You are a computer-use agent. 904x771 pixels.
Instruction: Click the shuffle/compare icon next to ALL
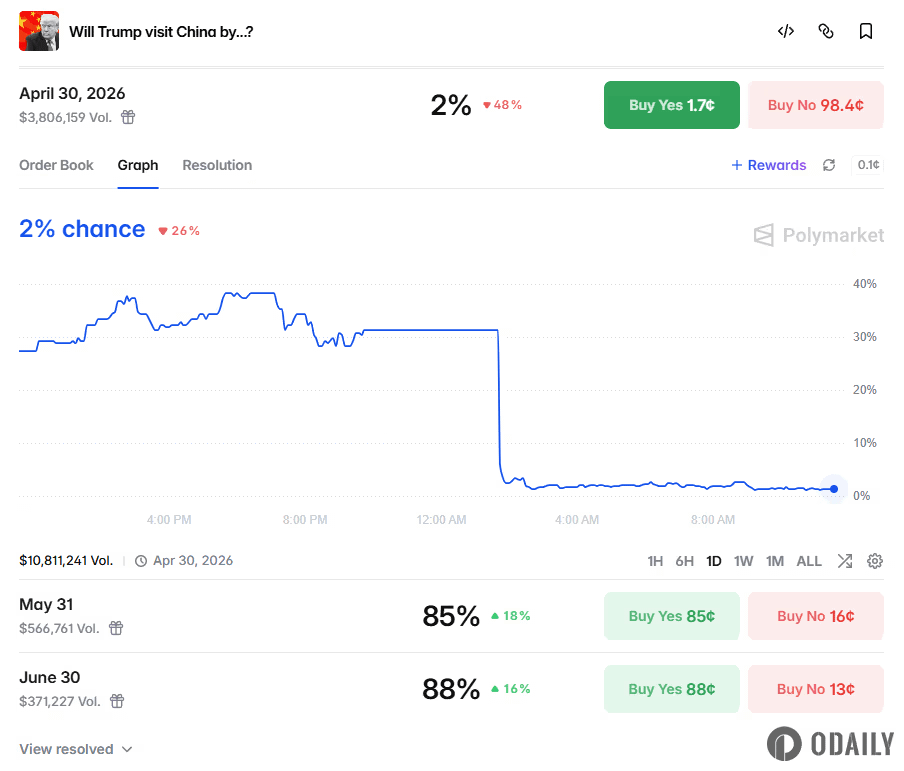click(845, 561)
